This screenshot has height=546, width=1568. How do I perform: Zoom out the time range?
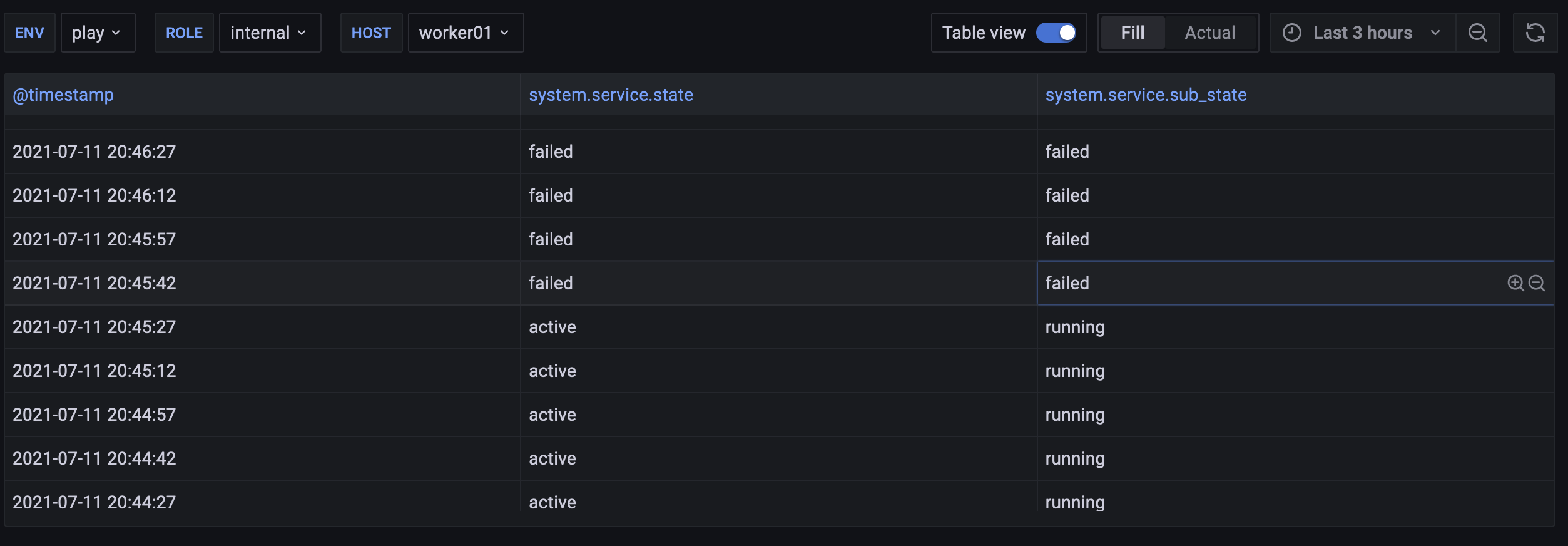click(1478, 33)
